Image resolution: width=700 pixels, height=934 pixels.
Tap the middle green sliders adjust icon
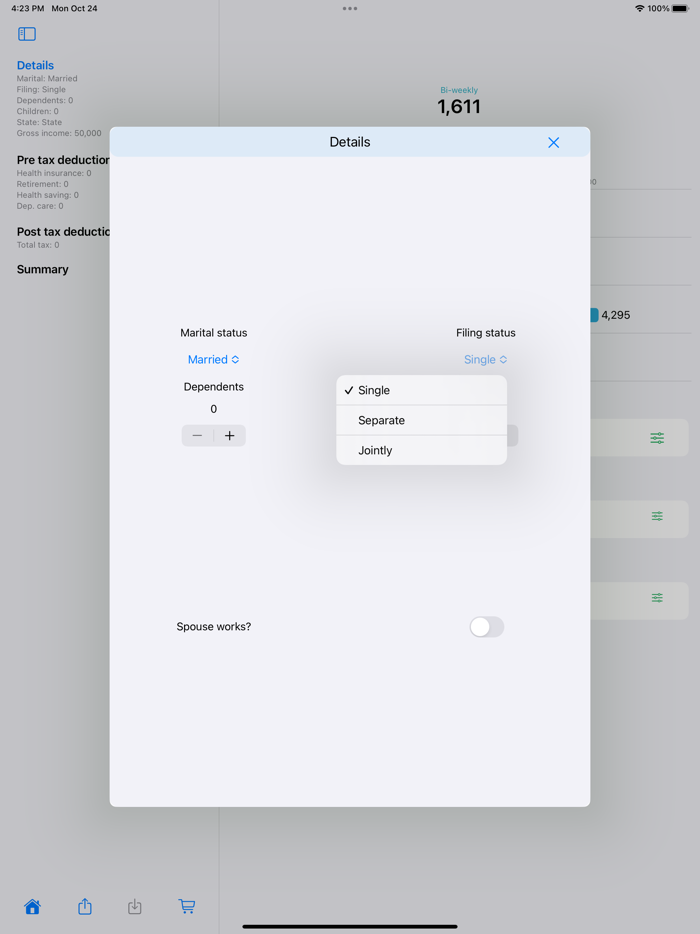tap(657, 516)
